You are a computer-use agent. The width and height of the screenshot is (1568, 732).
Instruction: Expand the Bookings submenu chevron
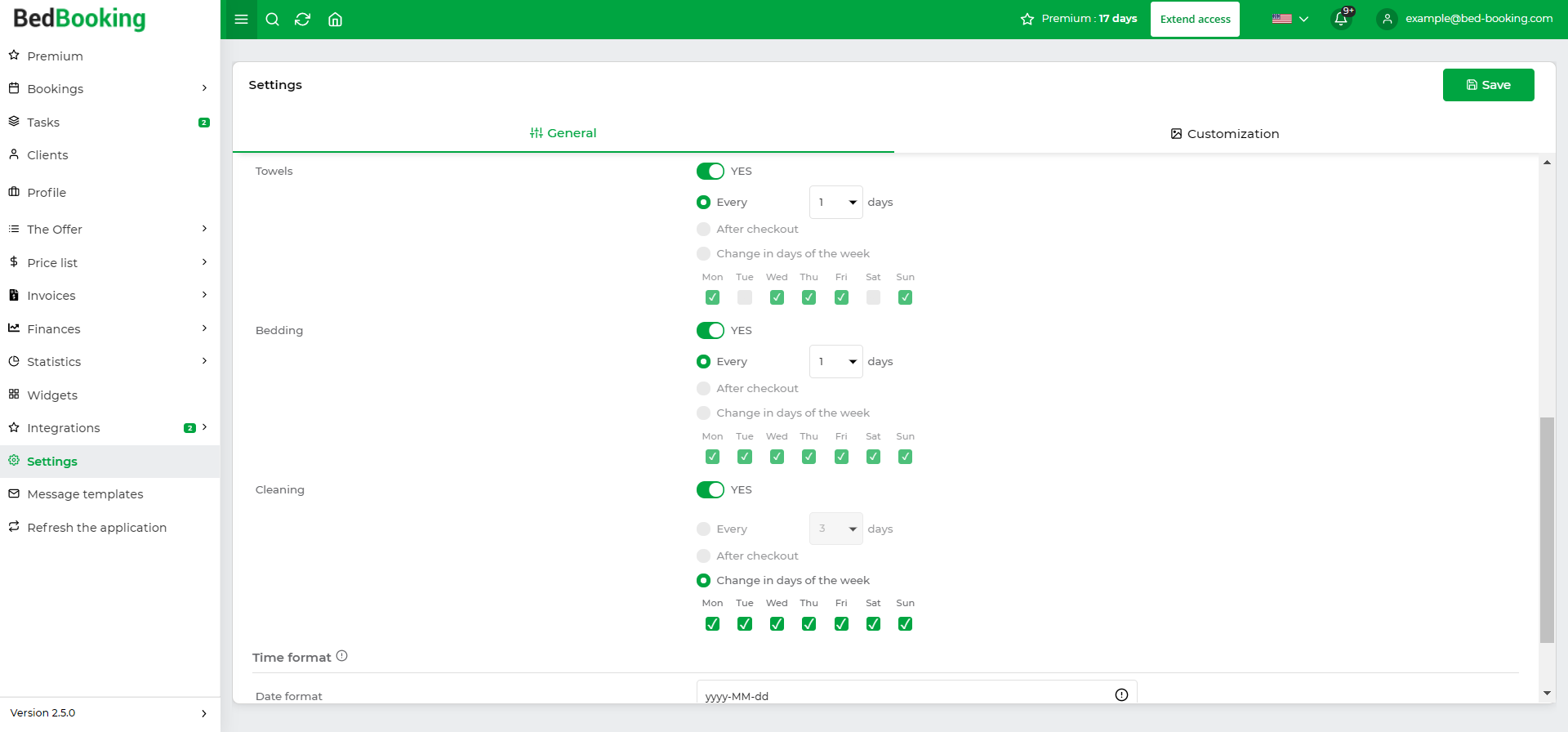click(204, 87)
